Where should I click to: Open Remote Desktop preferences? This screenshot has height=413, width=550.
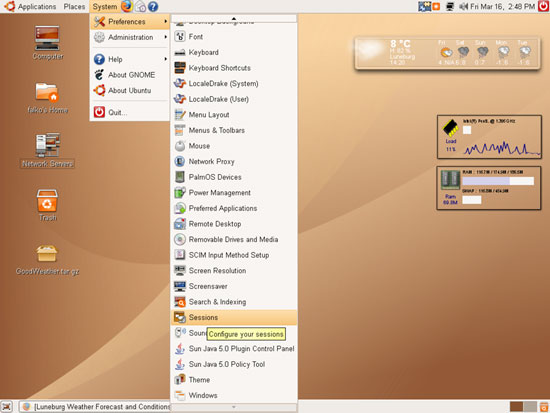coord(234,224)
